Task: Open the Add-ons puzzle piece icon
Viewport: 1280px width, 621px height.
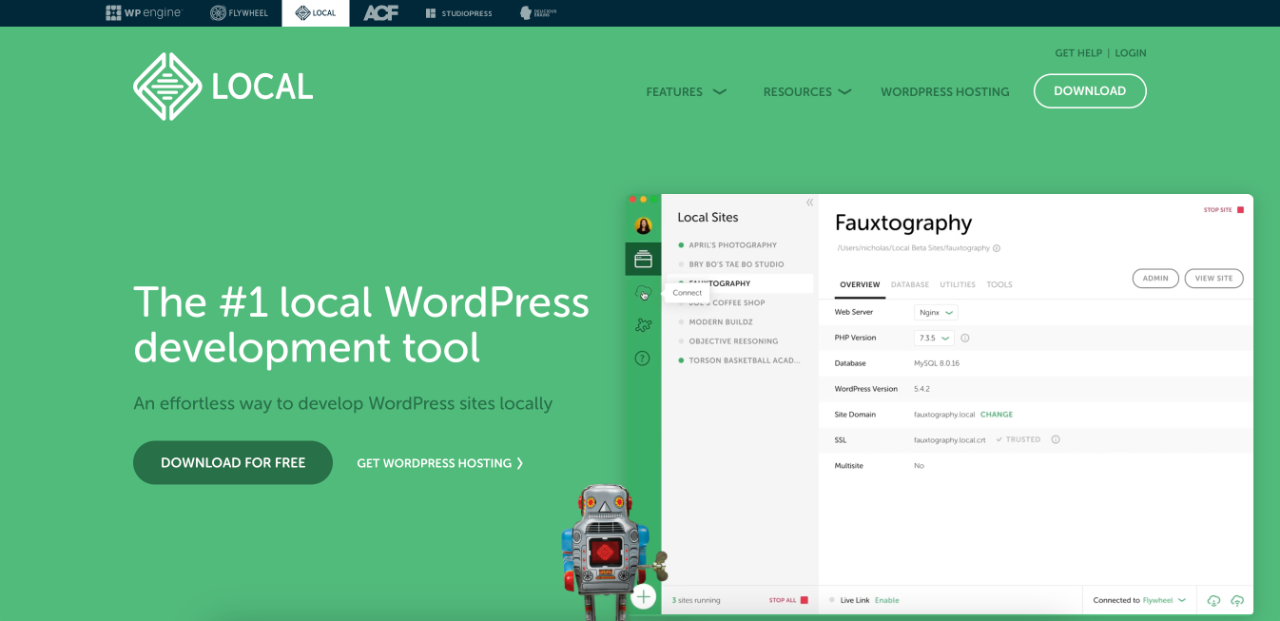Action: click(643, 325)
